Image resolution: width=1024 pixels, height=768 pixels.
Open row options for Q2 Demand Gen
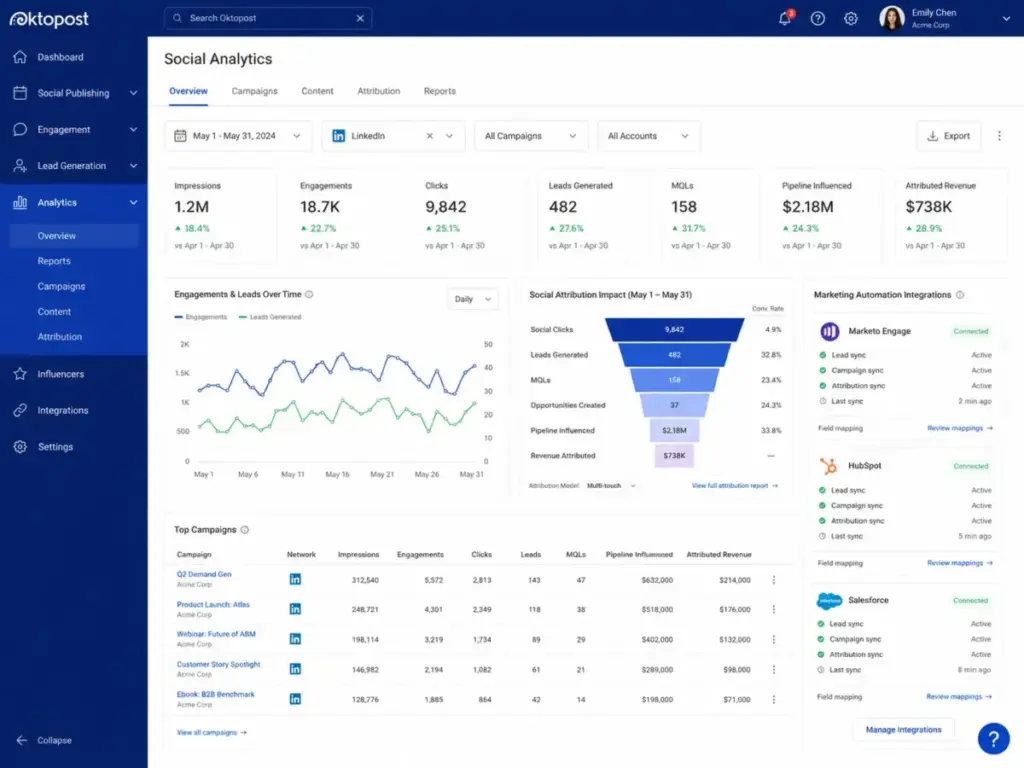click(x=774, y=580)
